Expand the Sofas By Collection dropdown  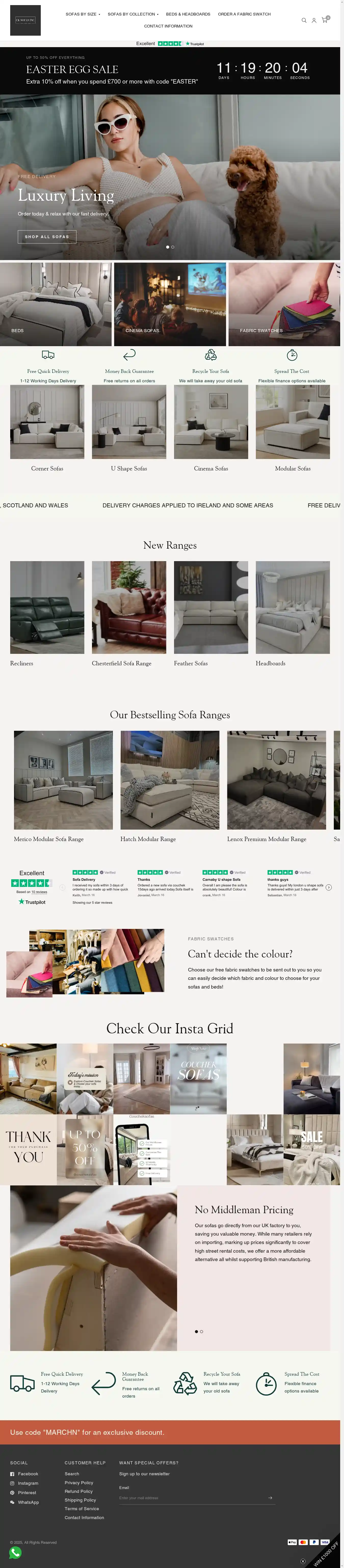click(x=133, y=14)
